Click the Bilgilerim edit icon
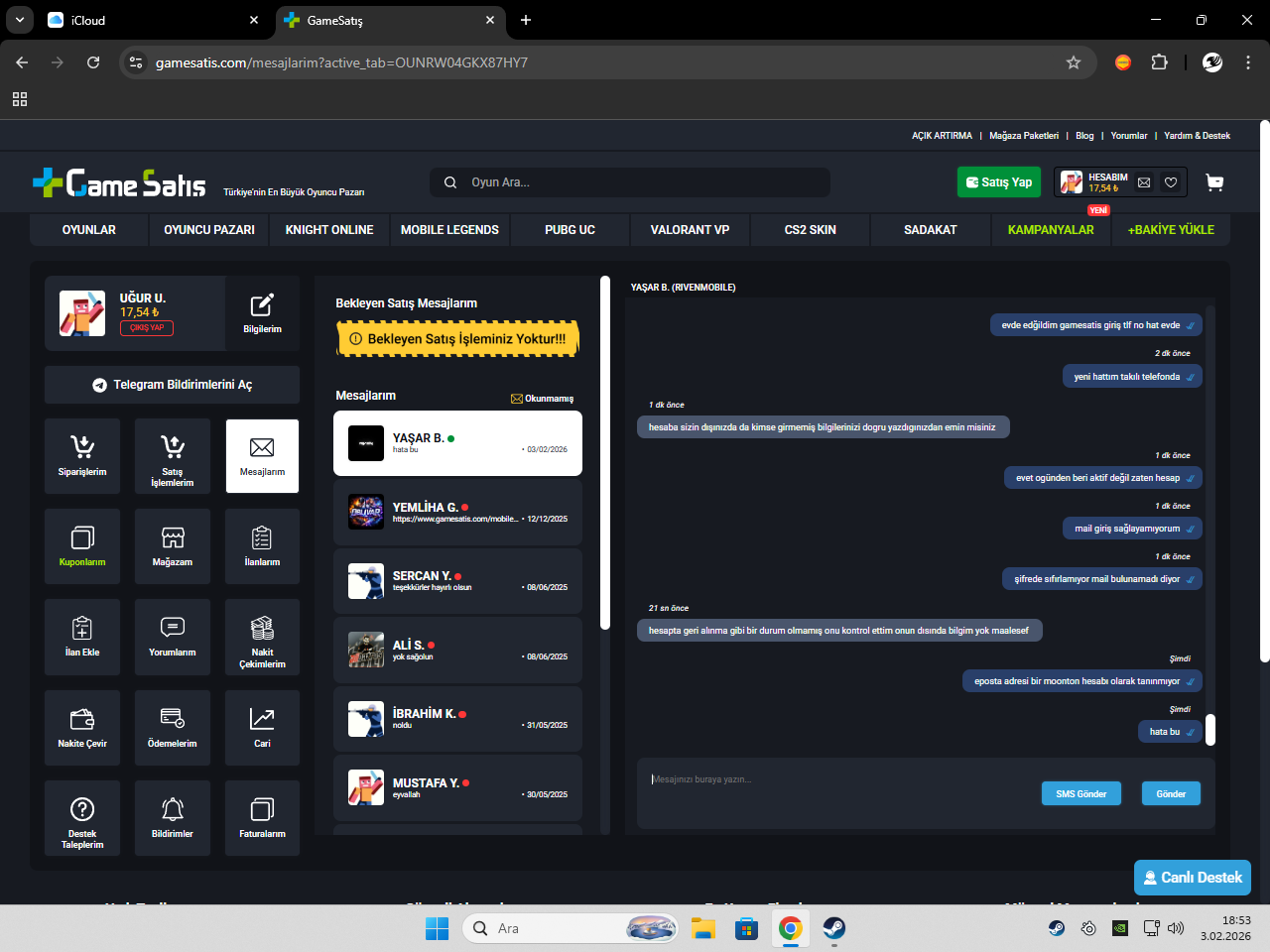This screenshot has height=952, width=1270. (262, 312)
